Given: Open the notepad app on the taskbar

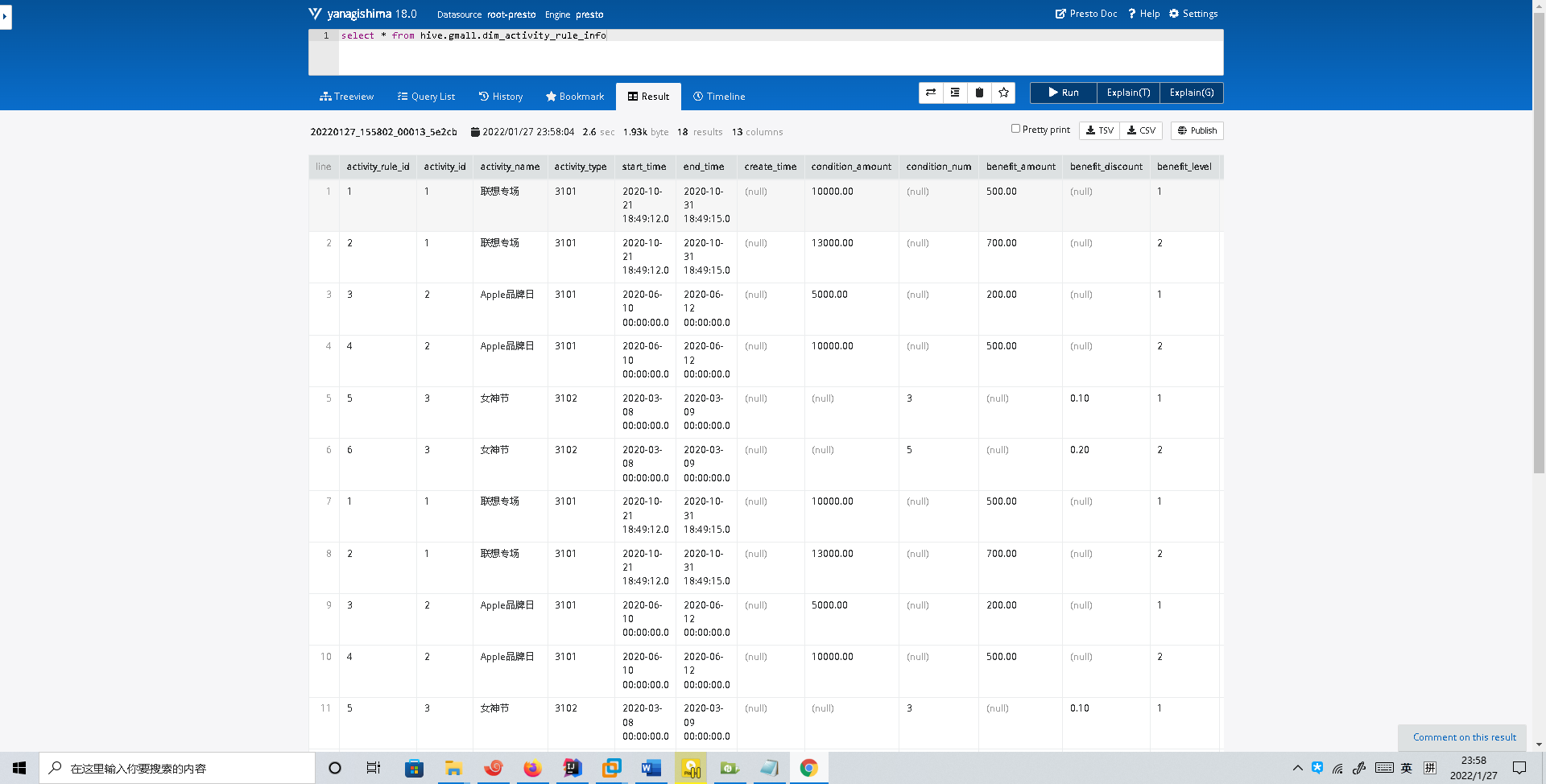Looking at the screenshot, I should (x=769, y=768).
